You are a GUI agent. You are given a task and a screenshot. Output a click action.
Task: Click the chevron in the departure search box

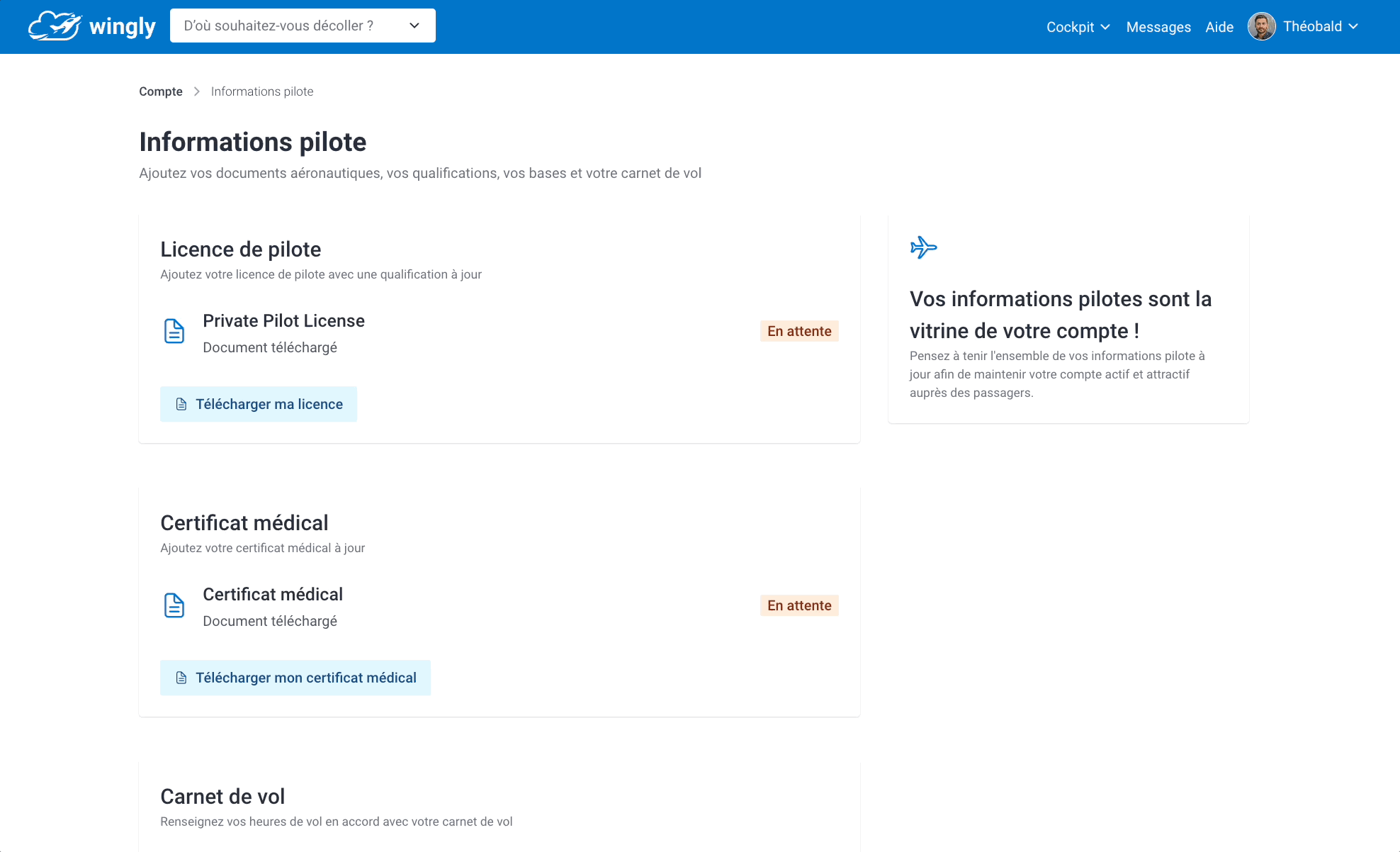click(414, 26)
